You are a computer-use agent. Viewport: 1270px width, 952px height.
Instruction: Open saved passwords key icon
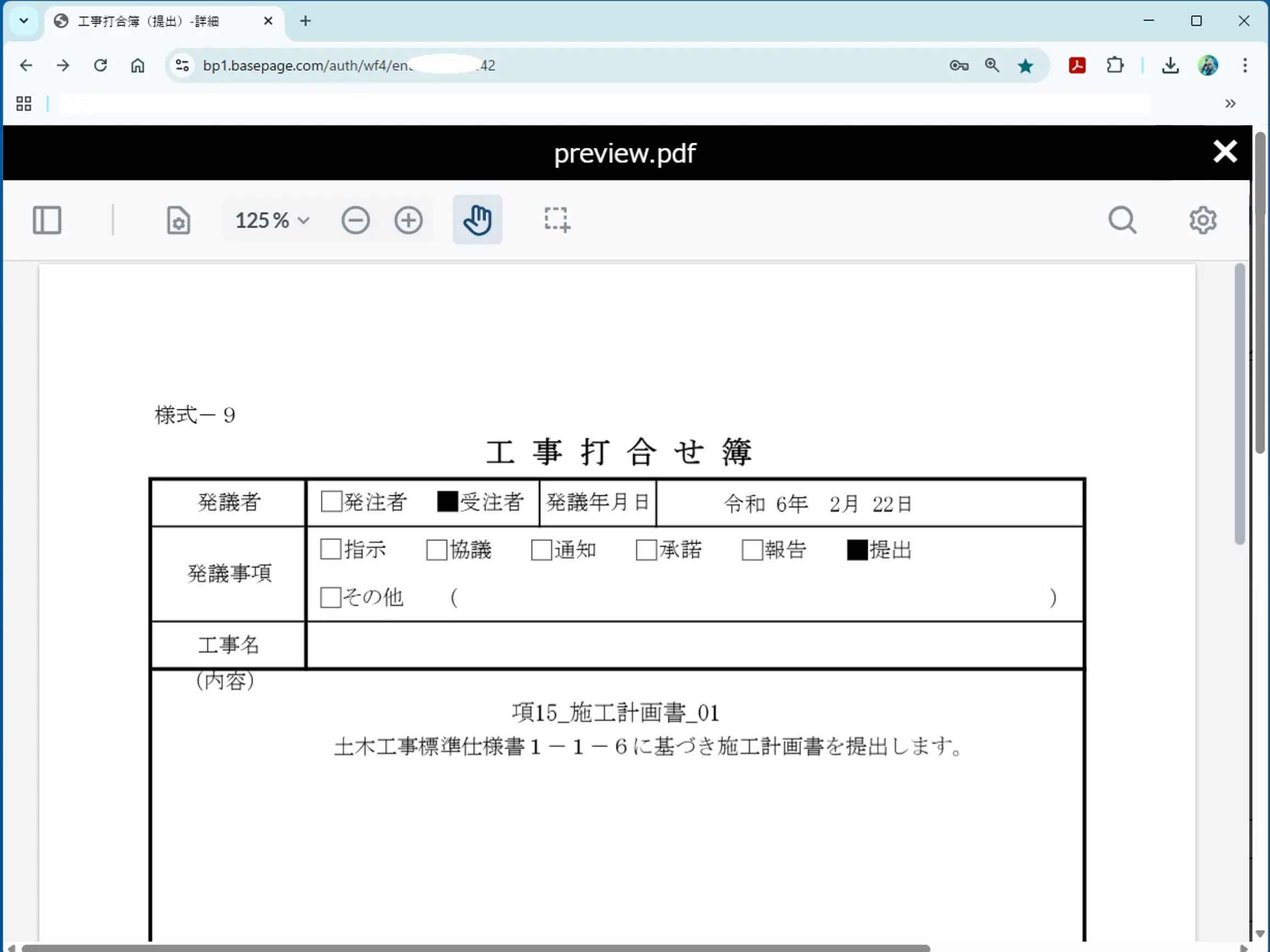click(x=959, y=65)
